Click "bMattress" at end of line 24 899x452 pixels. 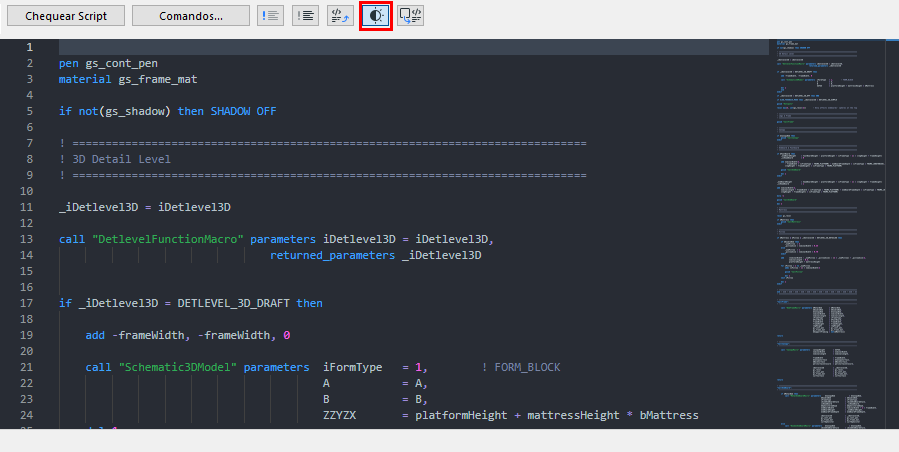(x=669, y=415)
